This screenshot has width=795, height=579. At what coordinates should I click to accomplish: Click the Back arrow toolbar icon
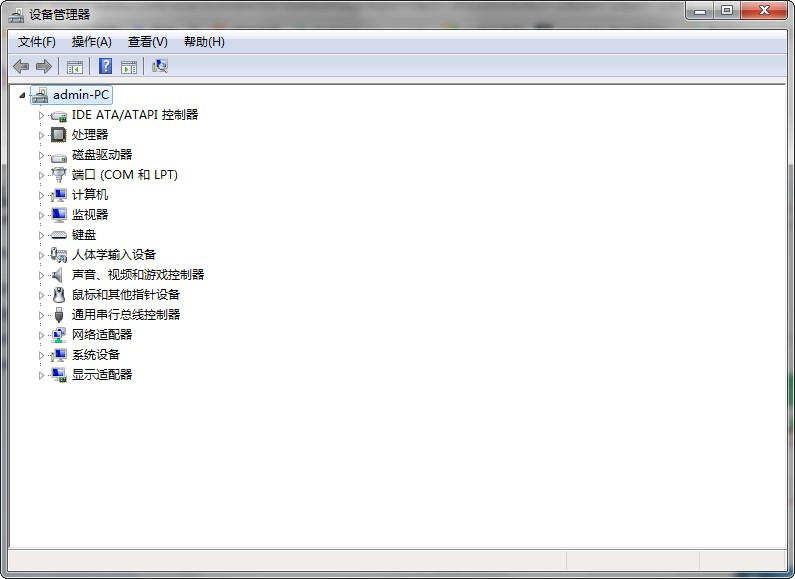click(x=21, y=66)
